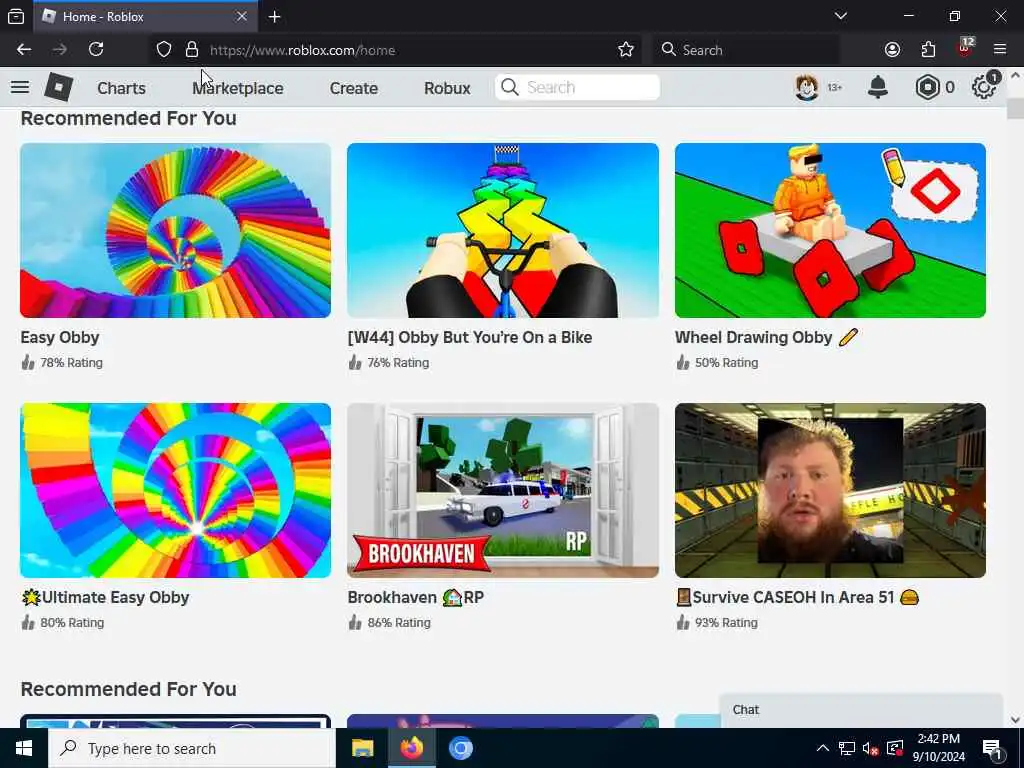The width and height of the screenshot is (1024, 768).
Task: Open the Brookhaven RP thumbnail
Action: pyautogui.click(x=503, y=490)
